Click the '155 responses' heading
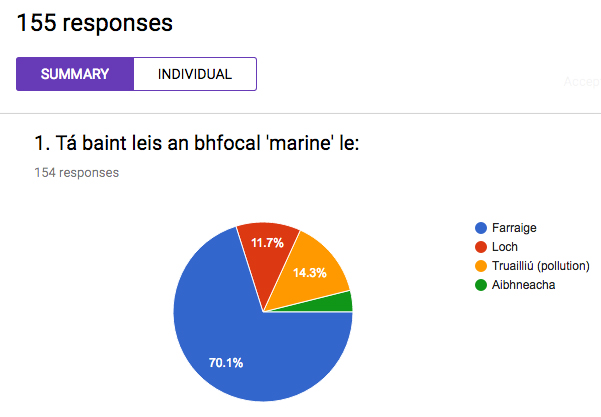The image size is (601, 417). (x=95, y=23)
